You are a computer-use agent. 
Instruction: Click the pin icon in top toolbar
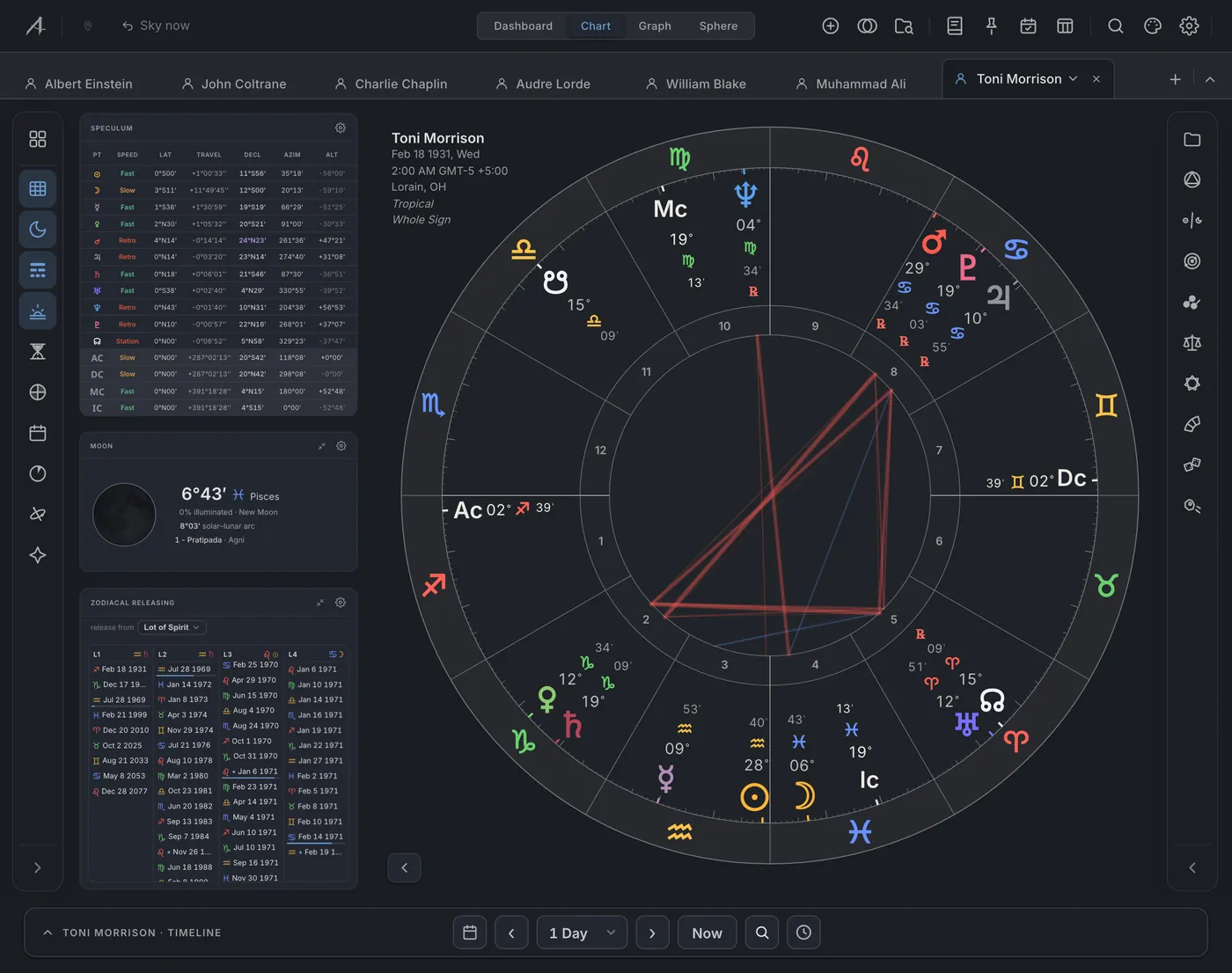(x=992, y=26)
